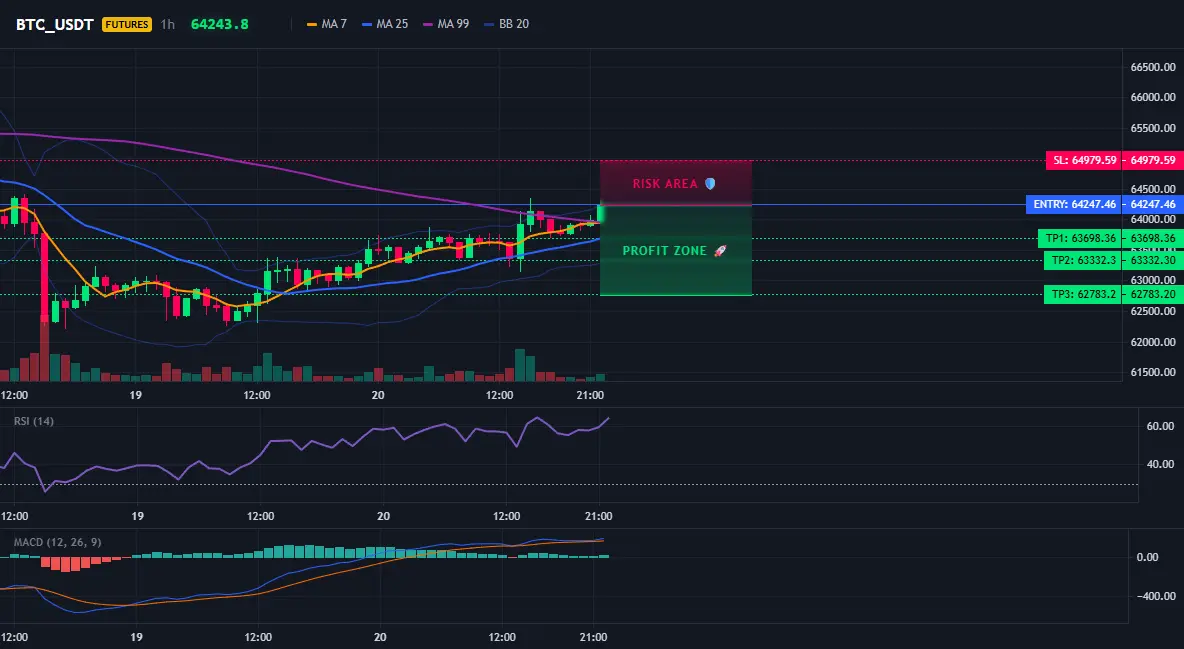This screenshot has height=649, width=1184.
Task: Click the RSI 40.00 axis label
Action: click(x=1160, y=464)
